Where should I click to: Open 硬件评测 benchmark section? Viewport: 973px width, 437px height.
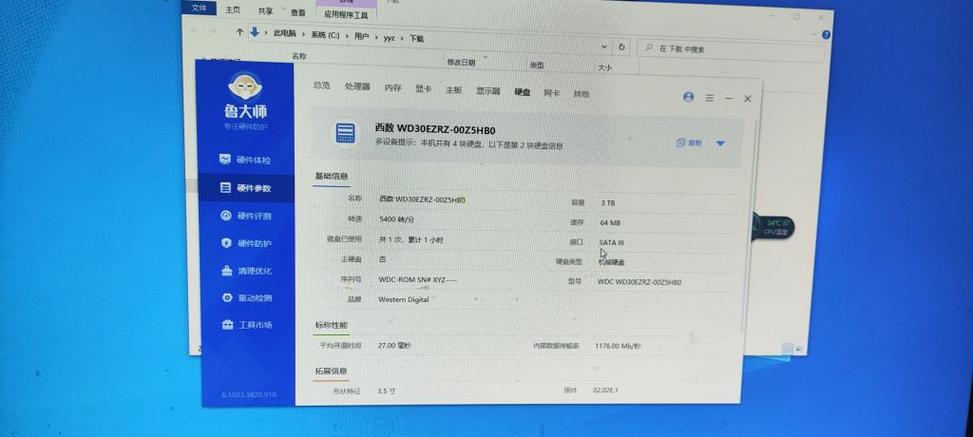point(246,215)
